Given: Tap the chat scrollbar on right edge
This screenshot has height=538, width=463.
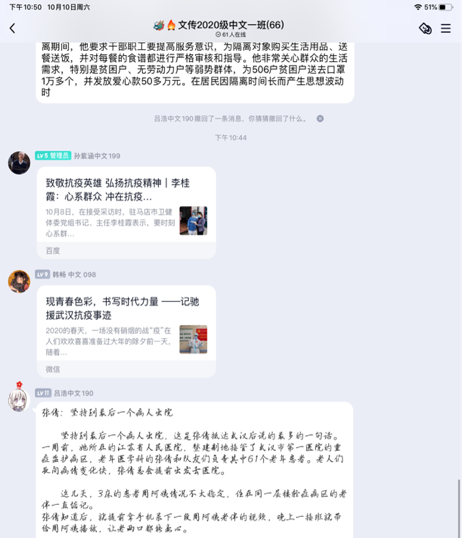Looking at the screenshot, I should click(x=459, y=508).
